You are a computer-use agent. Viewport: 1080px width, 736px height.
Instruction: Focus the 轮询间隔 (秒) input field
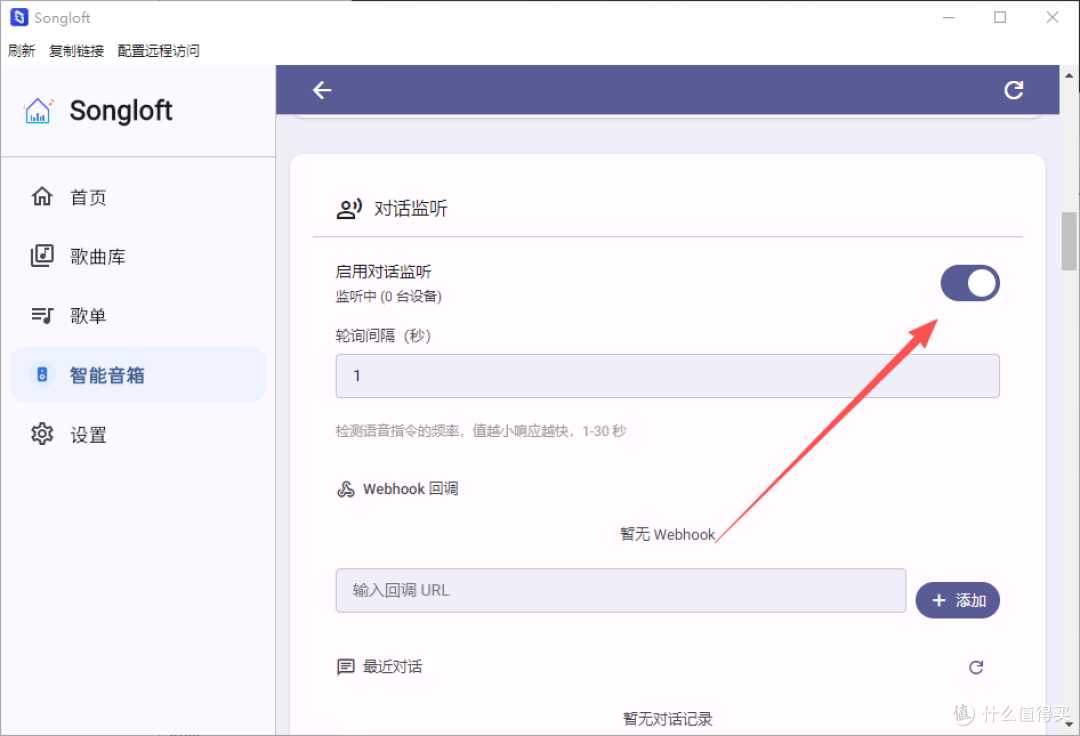click(667, 376)
